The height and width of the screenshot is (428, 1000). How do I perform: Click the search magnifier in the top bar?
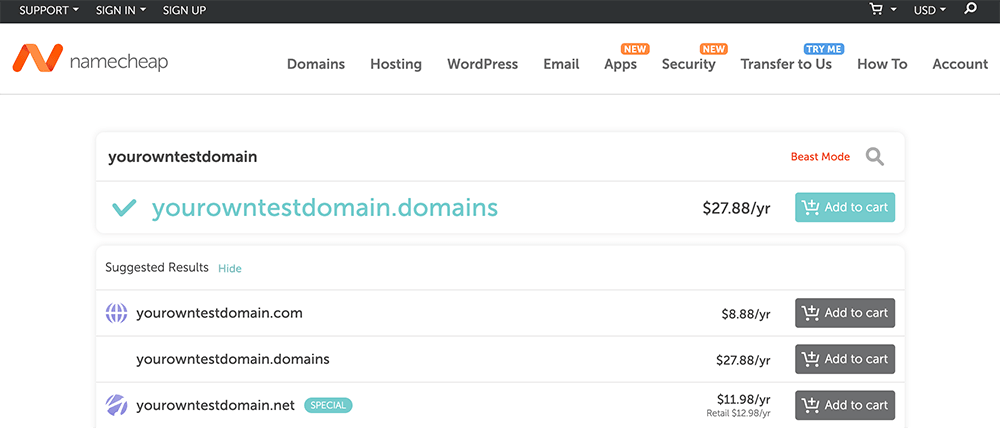(970, 9)
